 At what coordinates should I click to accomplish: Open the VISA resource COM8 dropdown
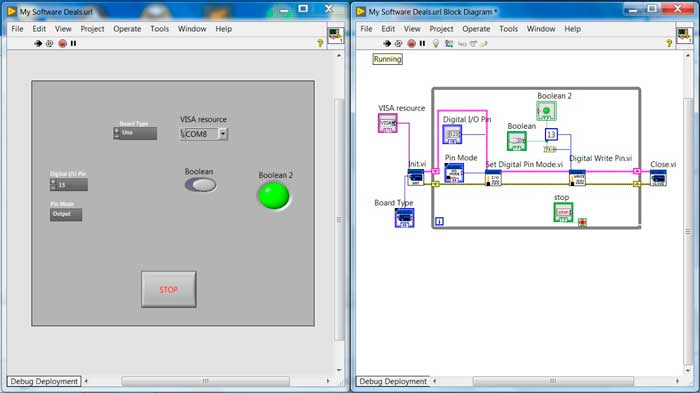[223, 134]
